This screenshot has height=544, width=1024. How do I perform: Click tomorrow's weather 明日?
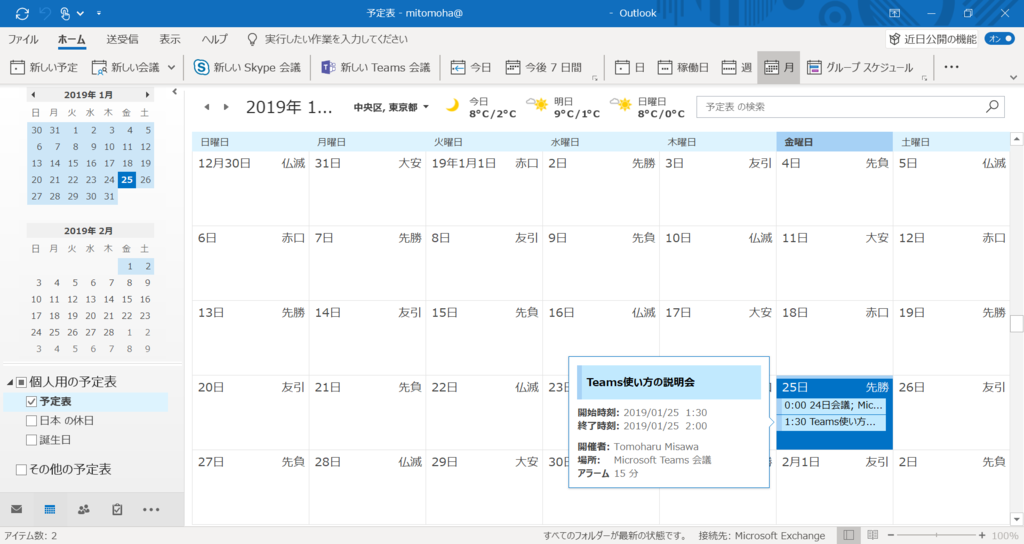coord(562,107)
